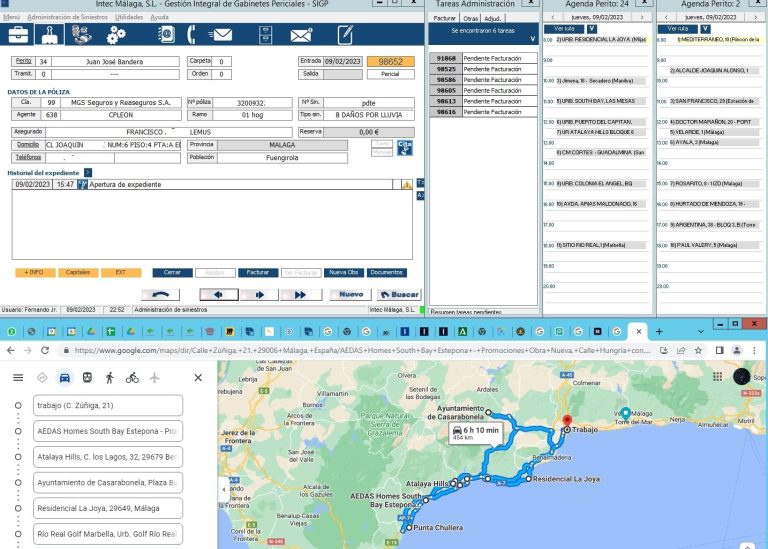Click the orange Capitales button
The width and height of the screenshot is (768, 549).
point(78,272)
